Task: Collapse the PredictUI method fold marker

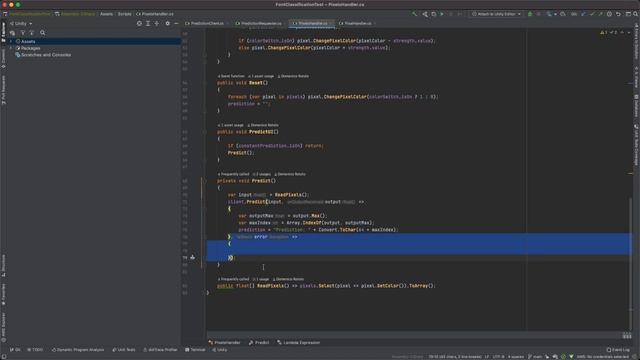Action: (x=205, y=132)
